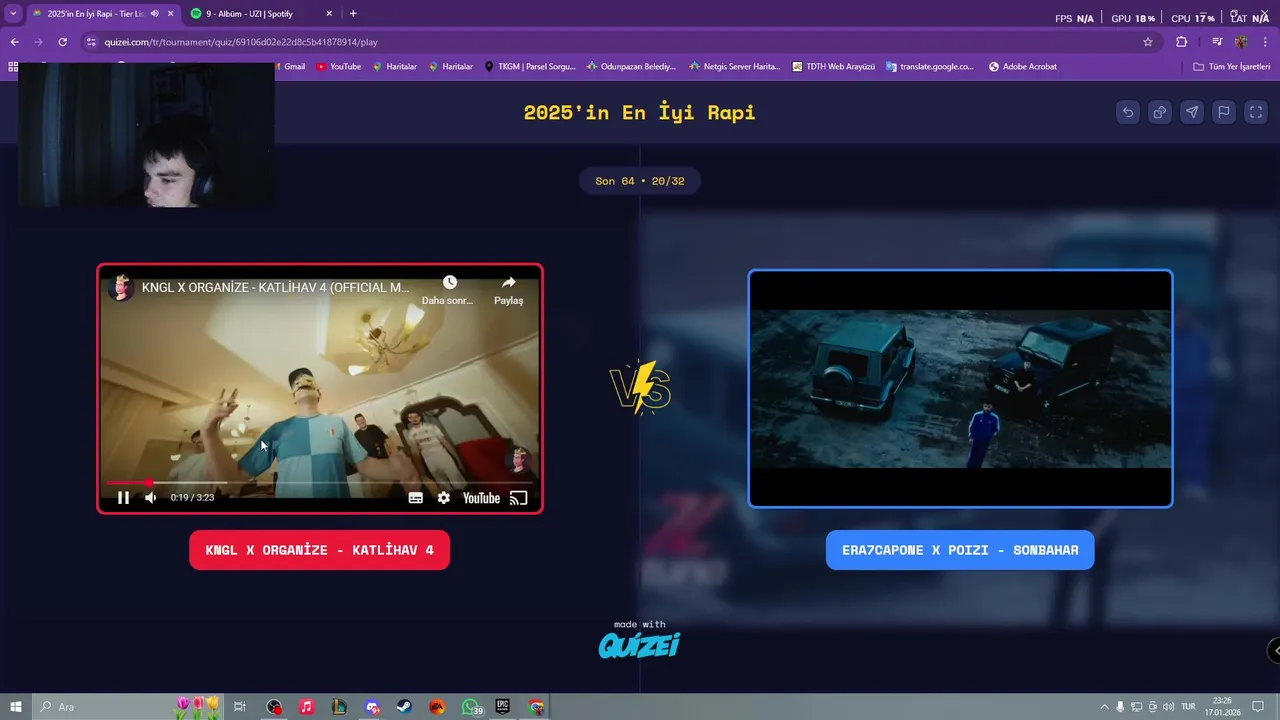Play the Sonbahar video thumbnail
The image size is (1280, 720).
point(960,388)
